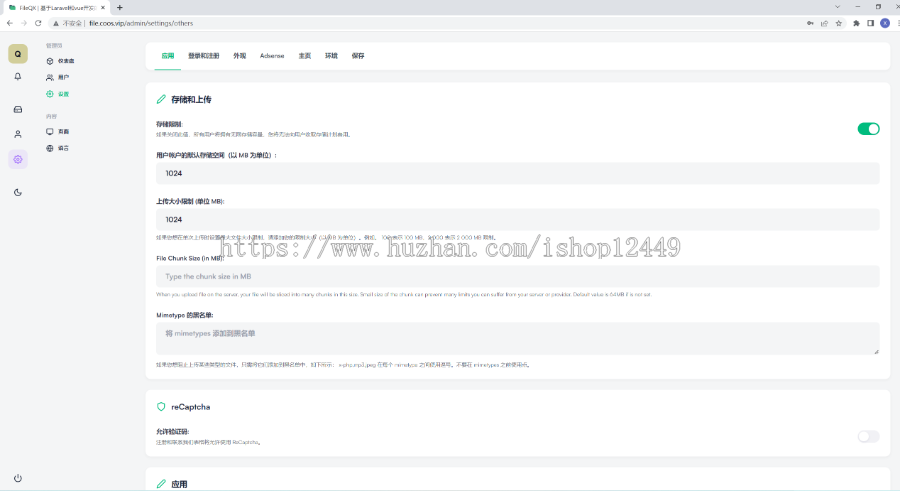Screen dimensions: 900x491
Task: Close the FileQK browser tab
Action: pos(103,7)
